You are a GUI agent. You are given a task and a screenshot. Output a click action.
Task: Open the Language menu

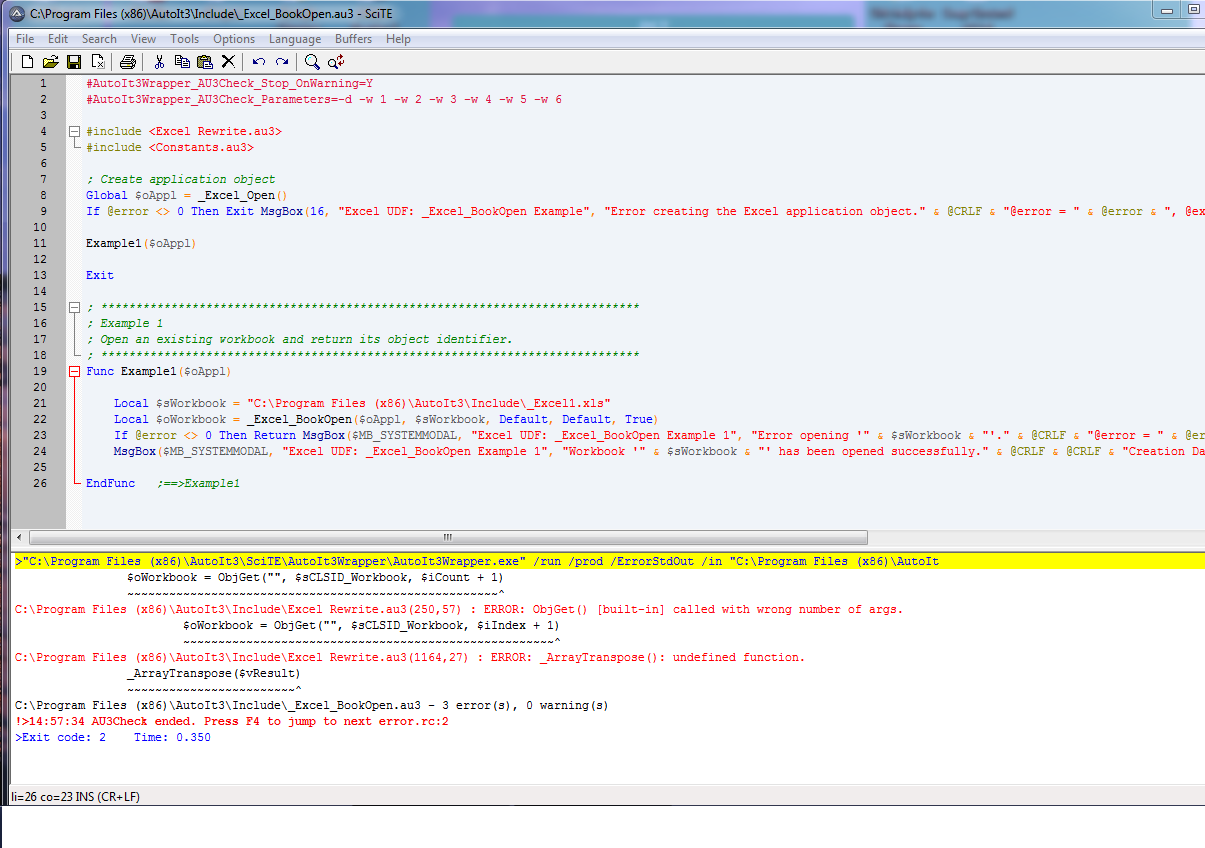click(295, 39)
